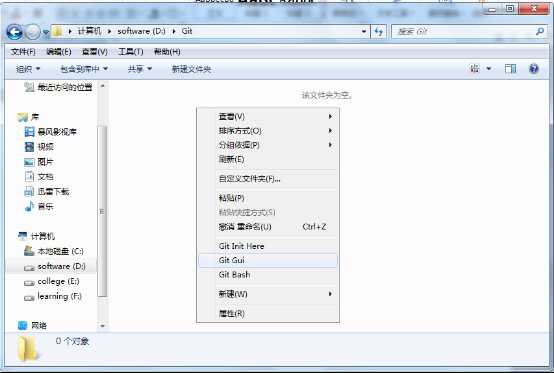Open the 帮助(H) menu
The height and width of the screenshot is (373, 554).
(167, 52)
